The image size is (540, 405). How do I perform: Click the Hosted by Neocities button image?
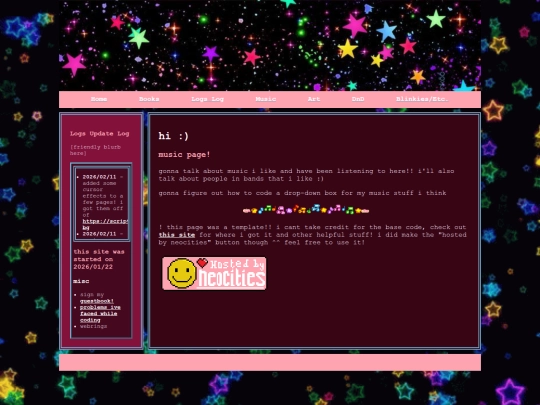[x=214, y=273]
